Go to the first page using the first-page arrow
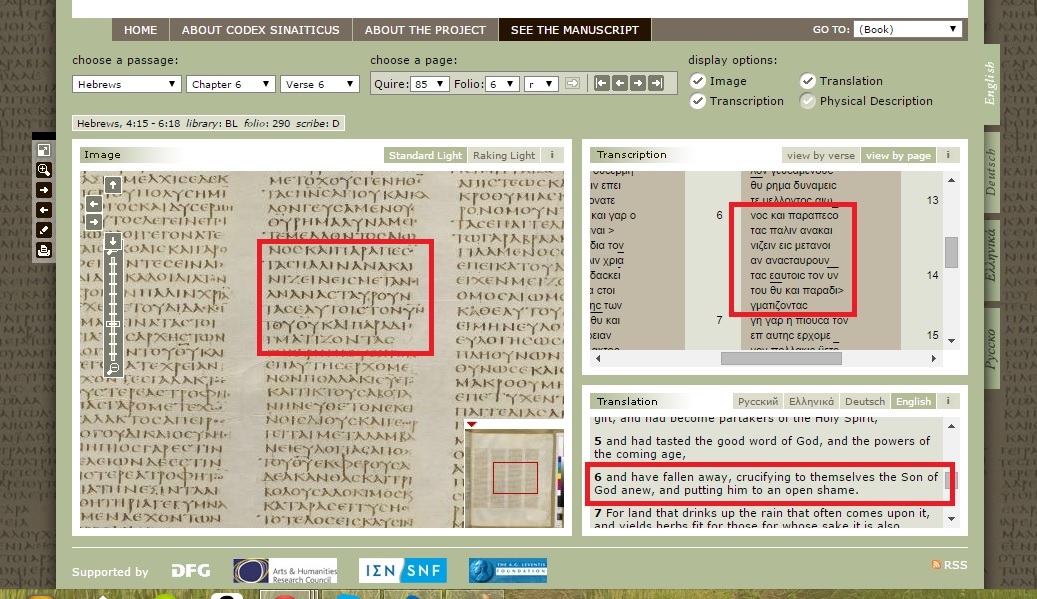 click(x=601, y=83)
